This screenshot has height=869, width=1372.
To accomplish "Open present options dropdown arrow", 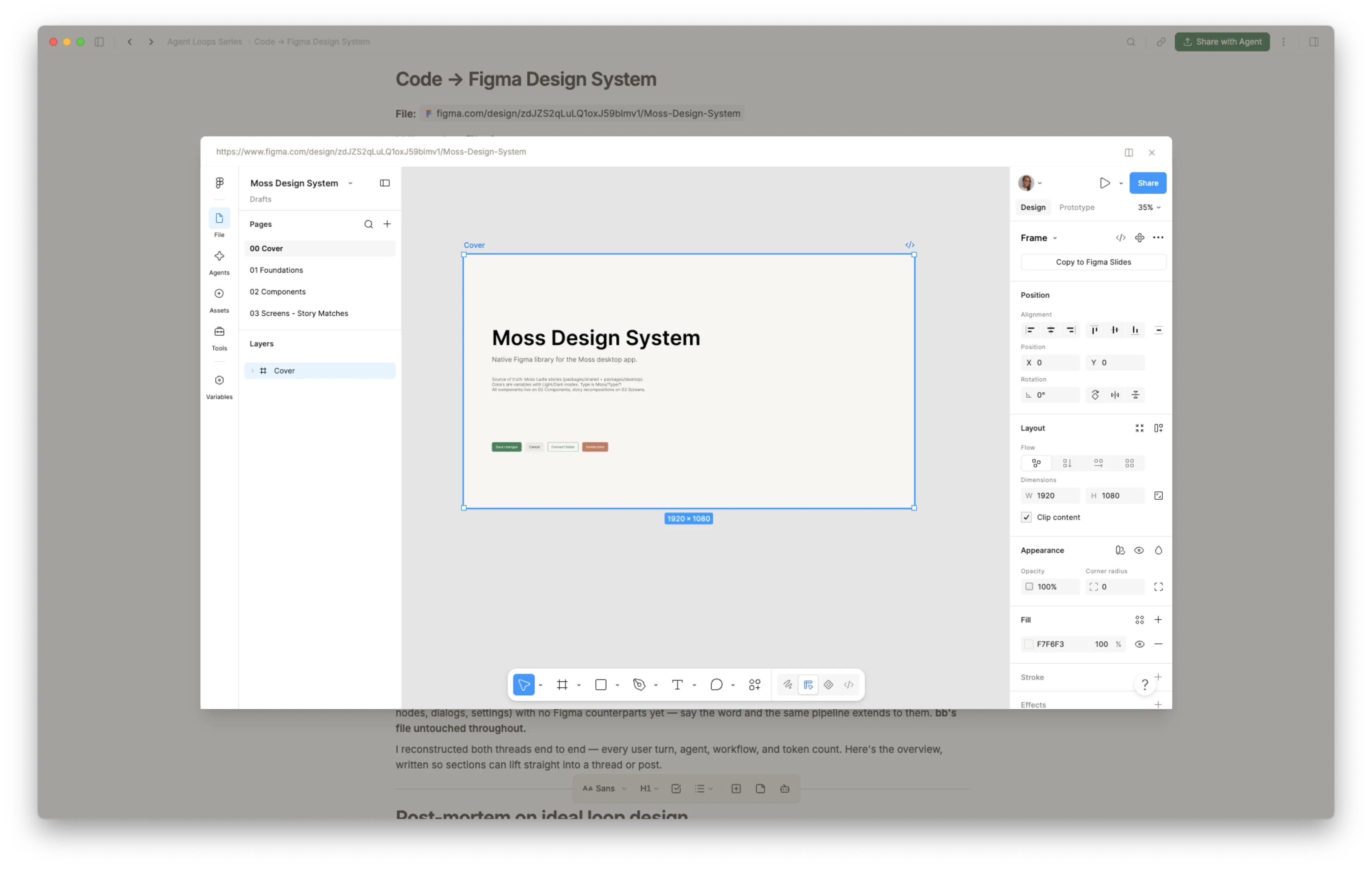I will coord(1121,183).
